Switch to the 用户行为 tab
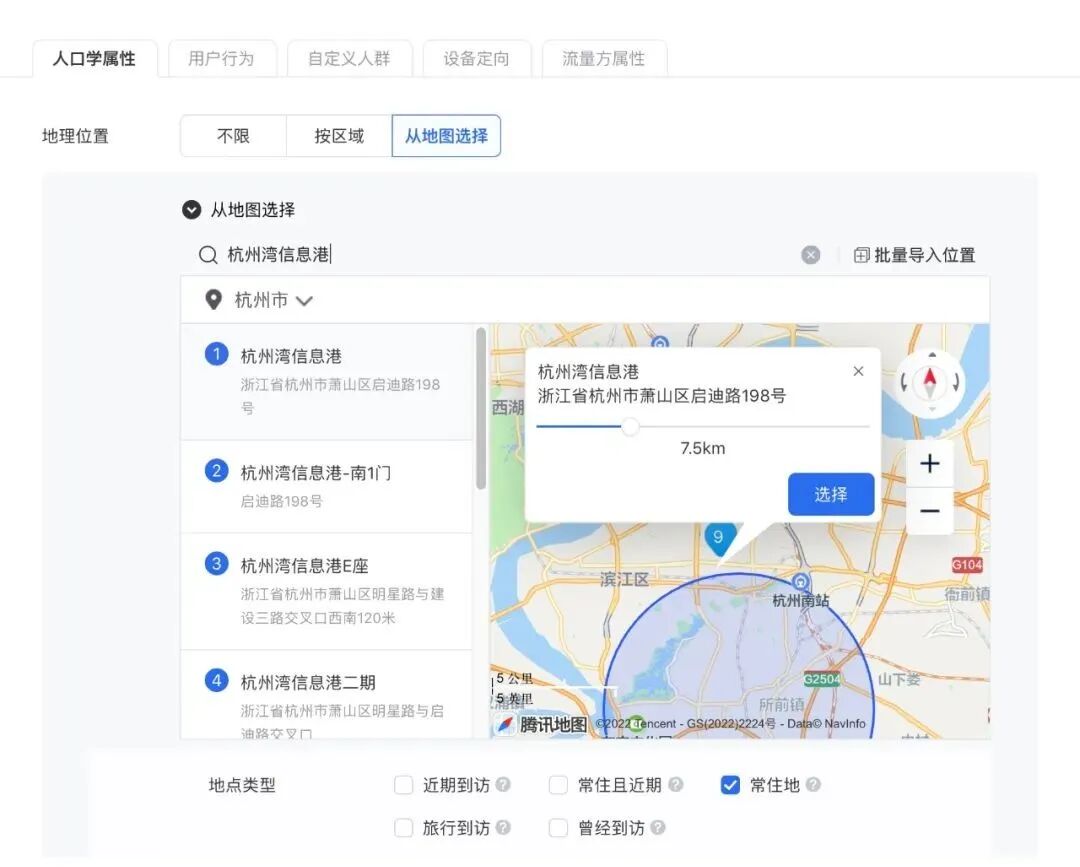1080x867 pixels. point(222,57)
